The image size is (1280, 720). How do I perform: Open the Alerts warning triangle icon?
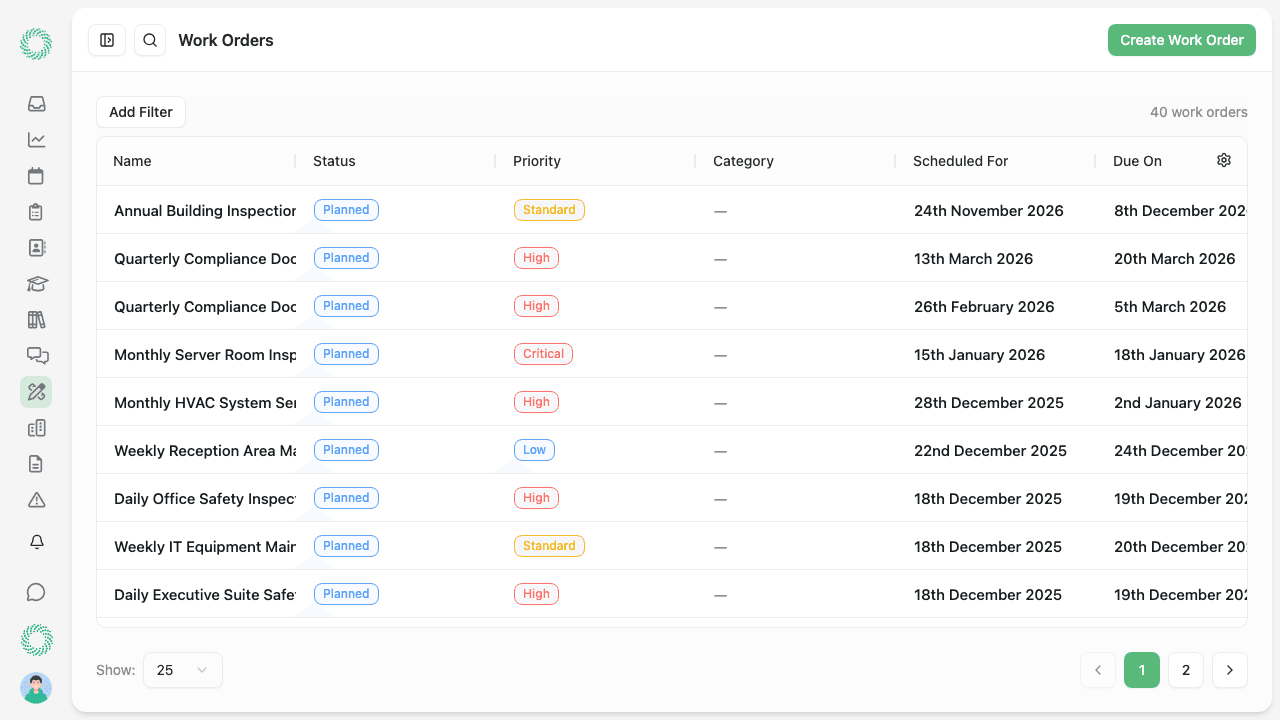point(36,499)
